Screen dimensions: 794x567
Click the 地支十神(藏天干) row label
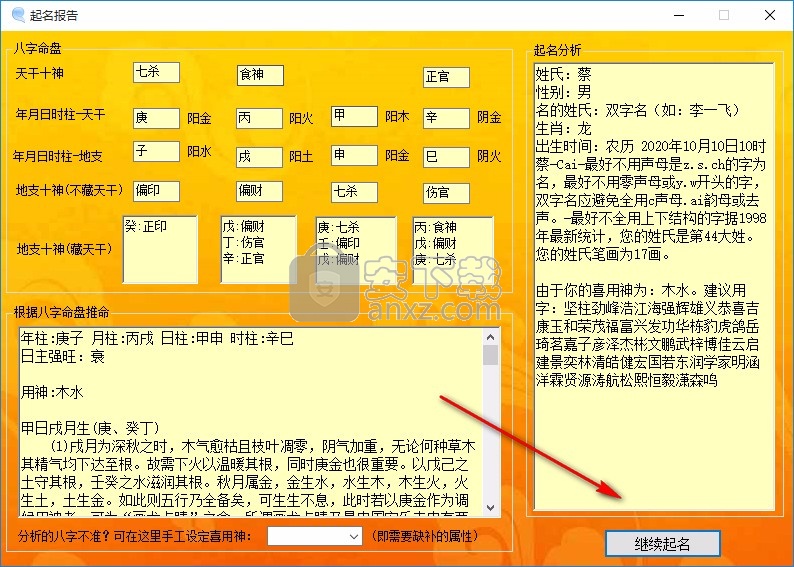click(x=64, y=249)
